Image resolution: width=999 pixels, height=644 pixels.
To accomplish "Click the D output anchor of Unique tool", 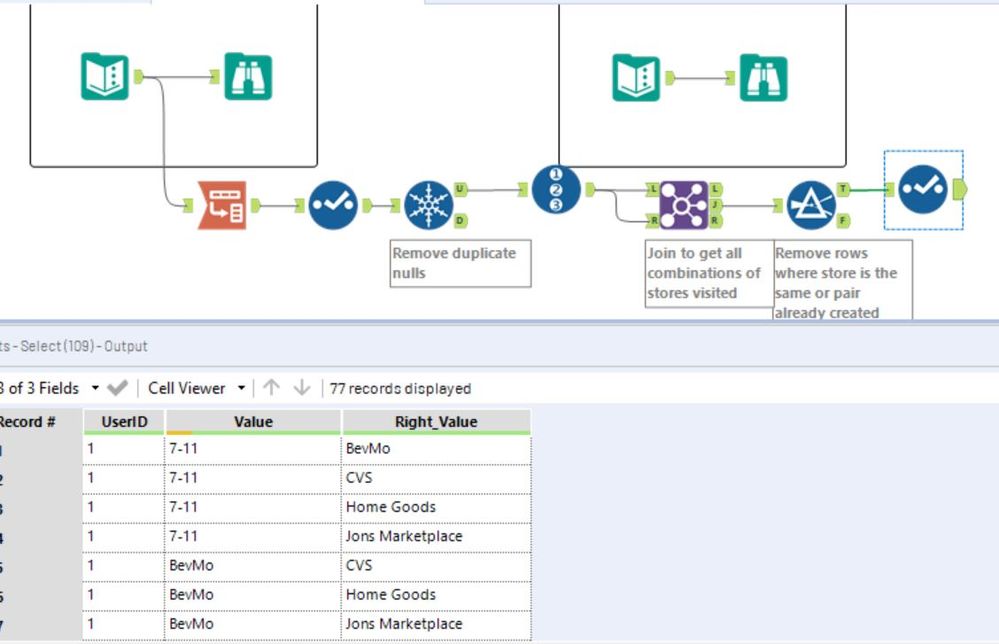I will coord(460,221).
